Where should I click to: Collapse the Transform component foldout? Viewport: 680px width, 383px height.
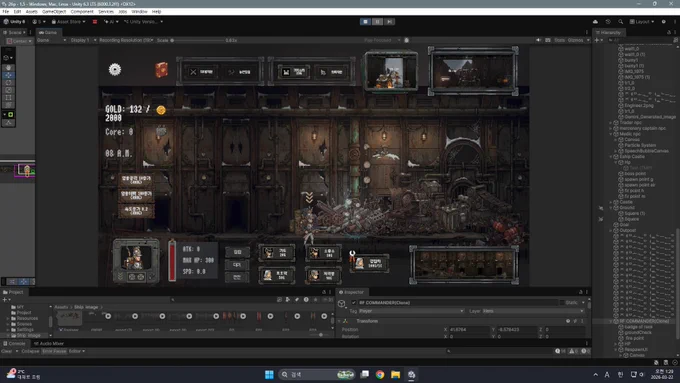point(339,321)
